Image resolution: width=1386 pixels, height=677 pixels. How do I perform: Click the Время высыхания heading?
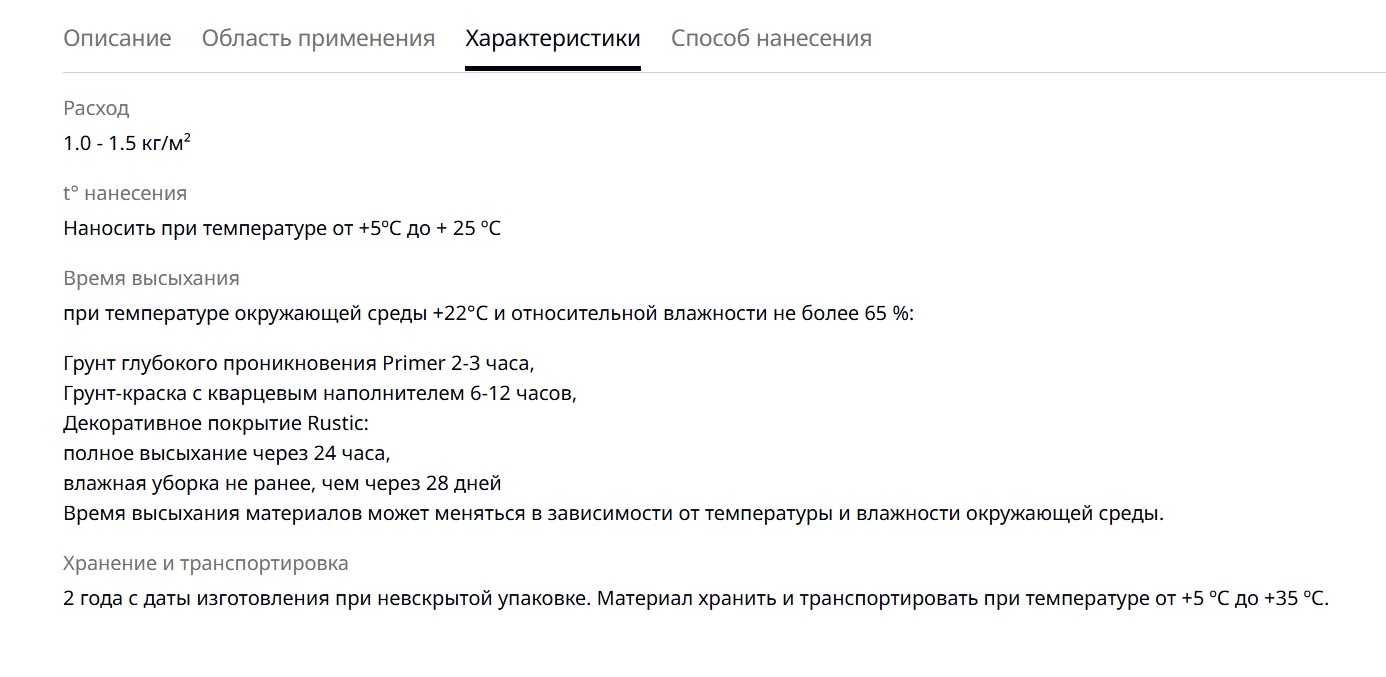click(x=151, y=278)
